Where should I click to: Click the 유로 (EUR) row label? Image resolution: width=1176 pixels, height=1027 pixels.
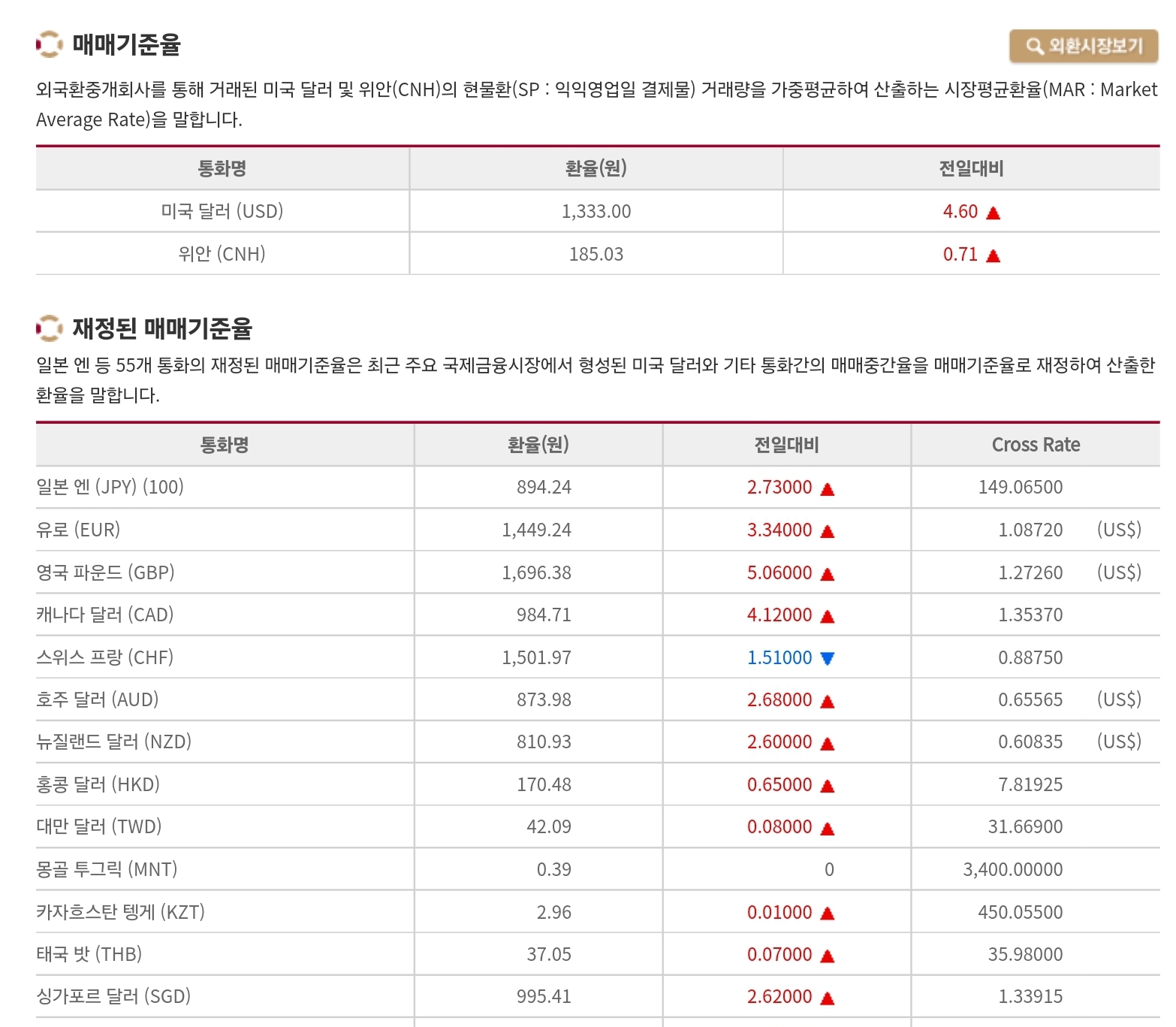pos(78,530)
